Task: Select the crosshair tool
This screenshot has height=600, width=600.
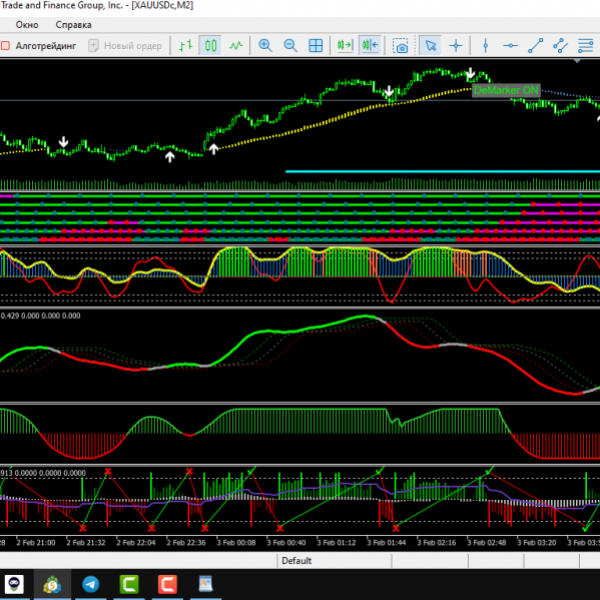Action: point(456,45)
